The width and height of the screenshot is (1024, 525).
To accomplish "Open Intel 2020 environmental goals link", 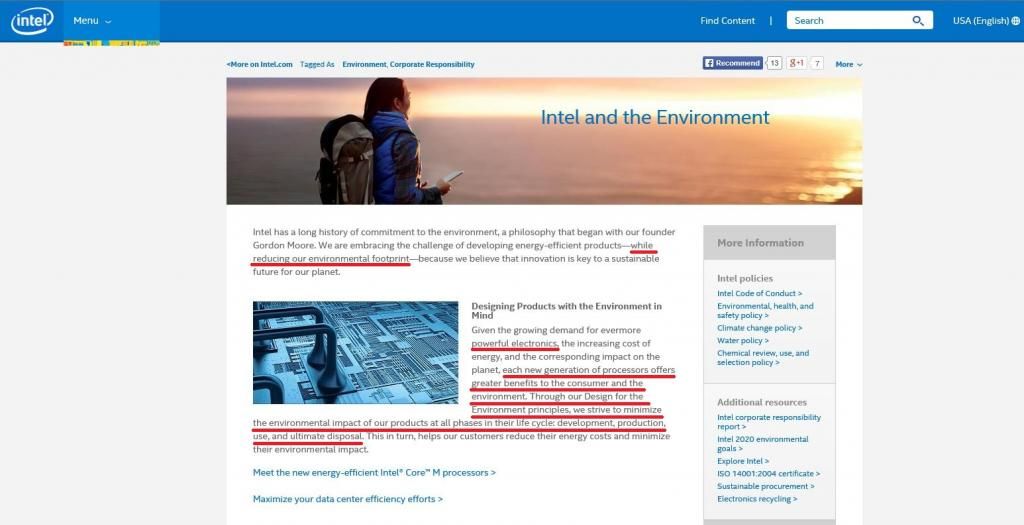I will (763, 444).
